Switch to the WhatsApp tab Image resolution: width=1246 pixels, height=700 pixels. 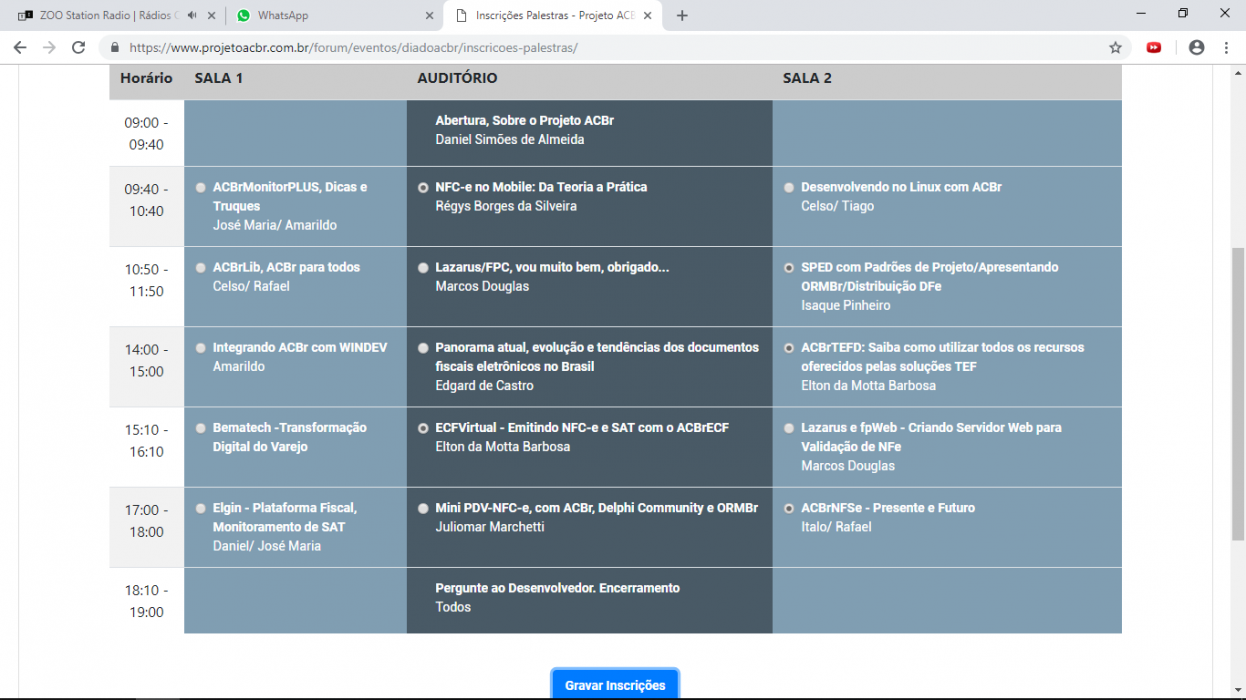pyautogui.click(x=334, y=15)
